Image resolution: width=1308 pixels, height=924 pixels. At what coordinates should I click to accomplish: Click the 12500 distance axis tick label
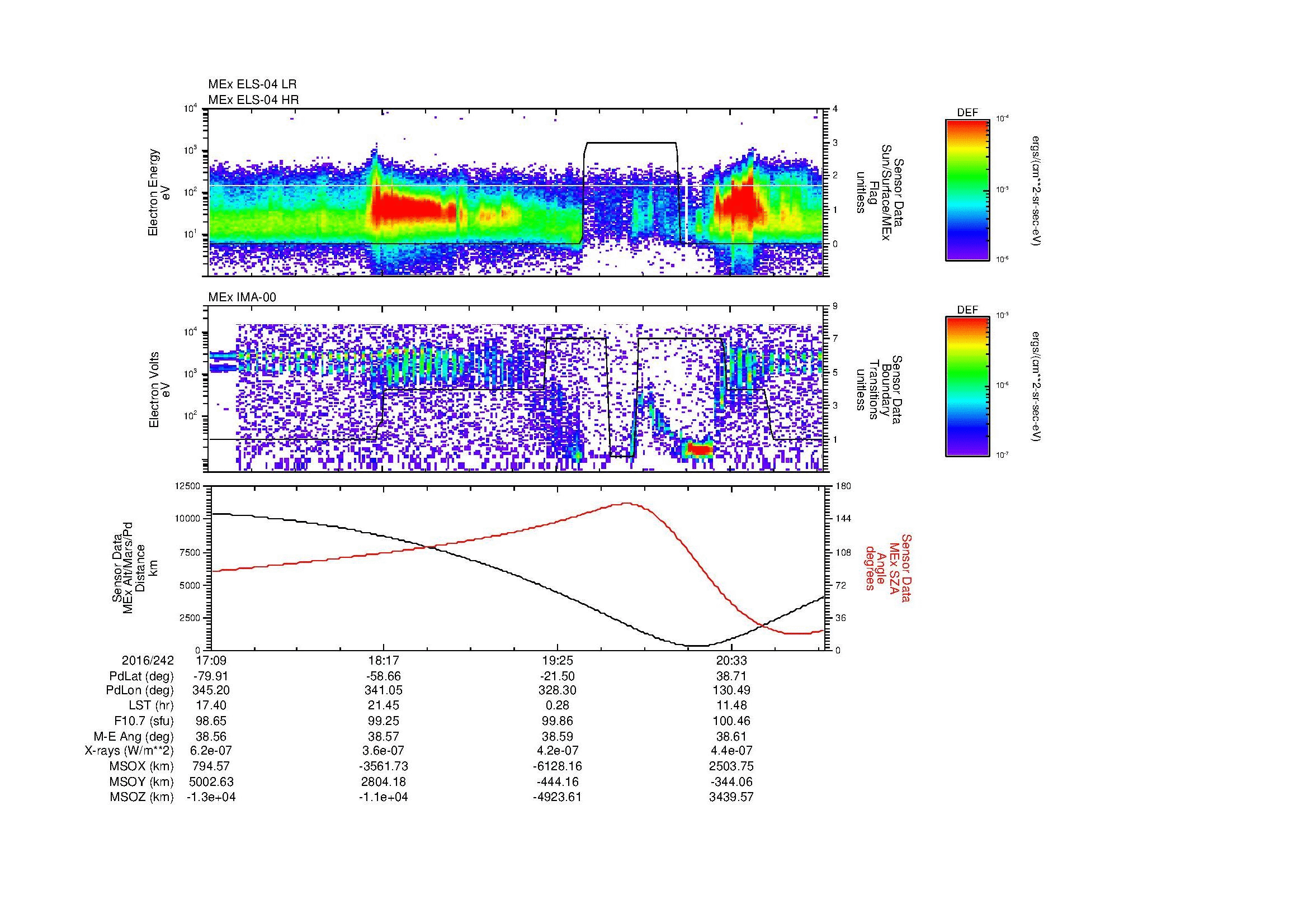[x=187, y=486]
